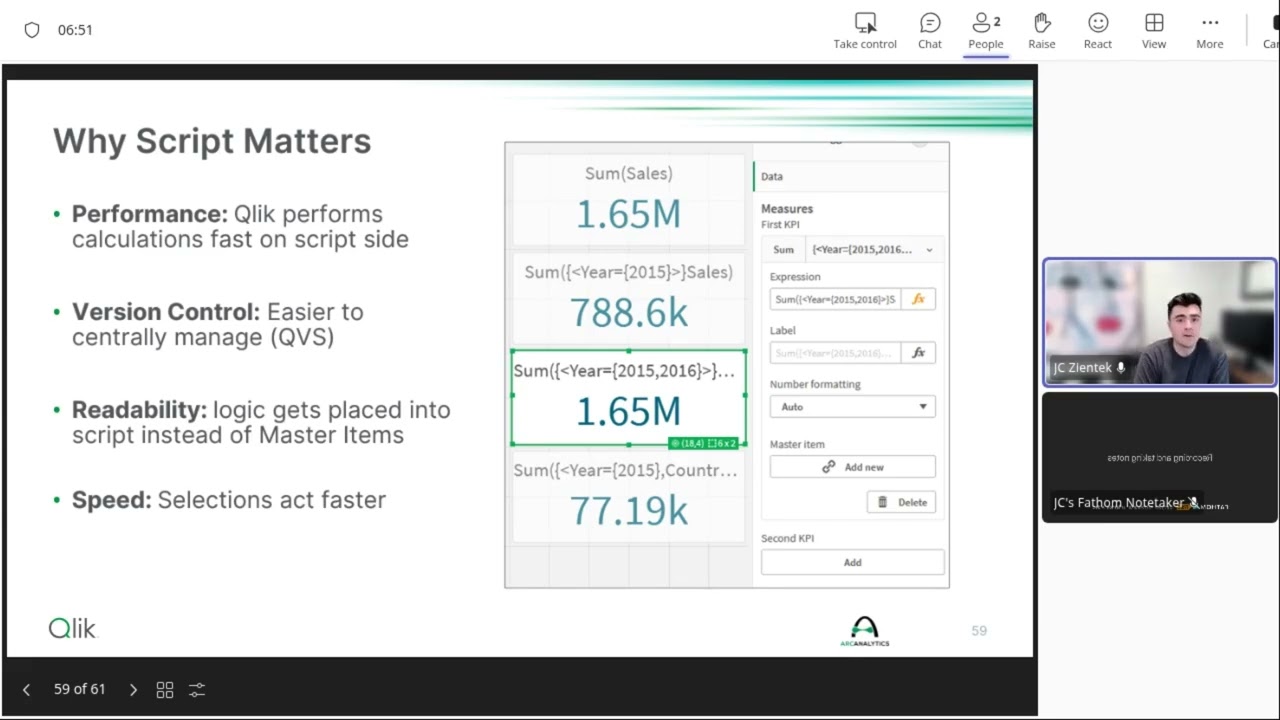Click the 'Version Control:' bullet text
This screenshot has height=720, width=1280.
(x=166, y=312)
